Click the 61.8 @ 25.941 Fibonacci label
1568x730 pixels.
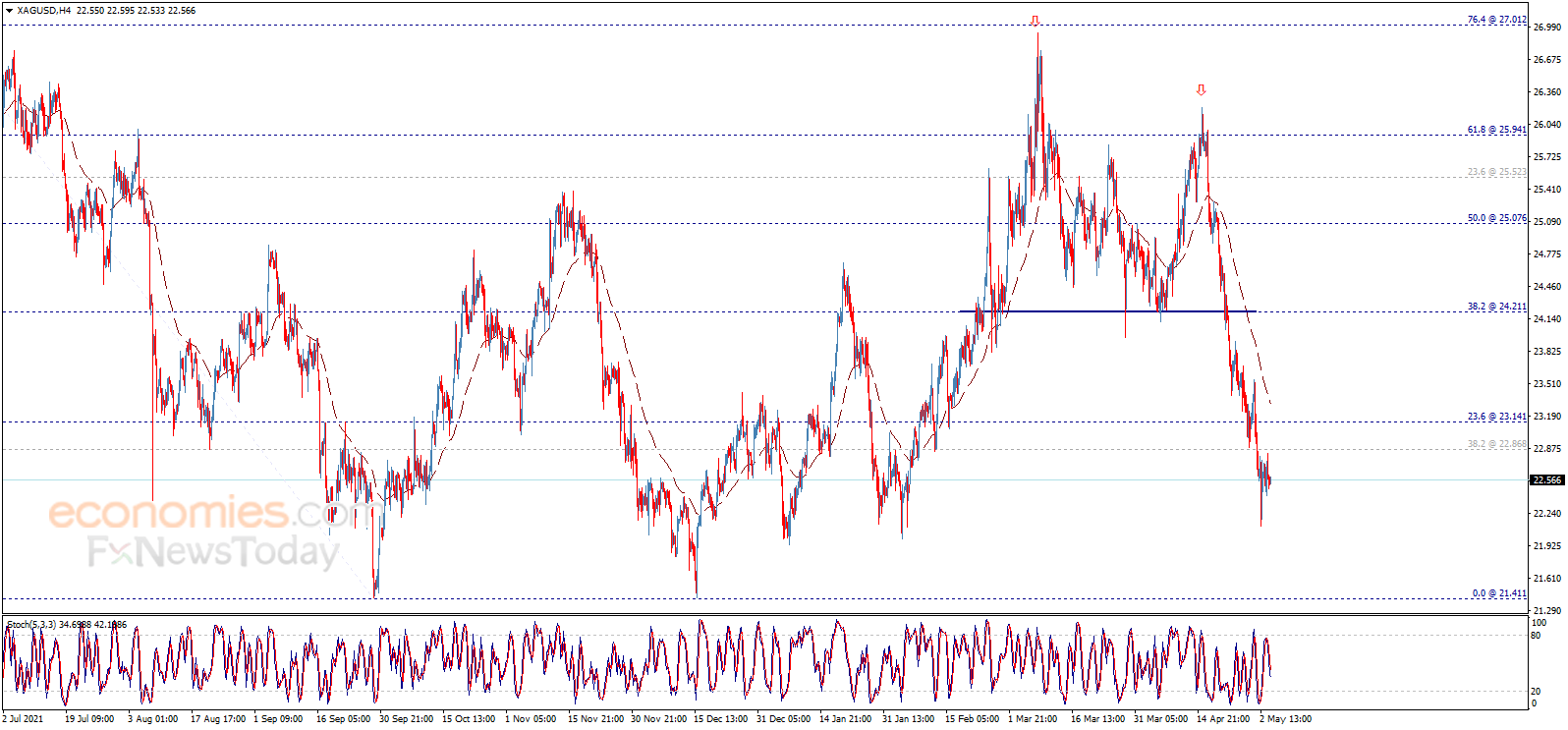tap(1496, 130)
